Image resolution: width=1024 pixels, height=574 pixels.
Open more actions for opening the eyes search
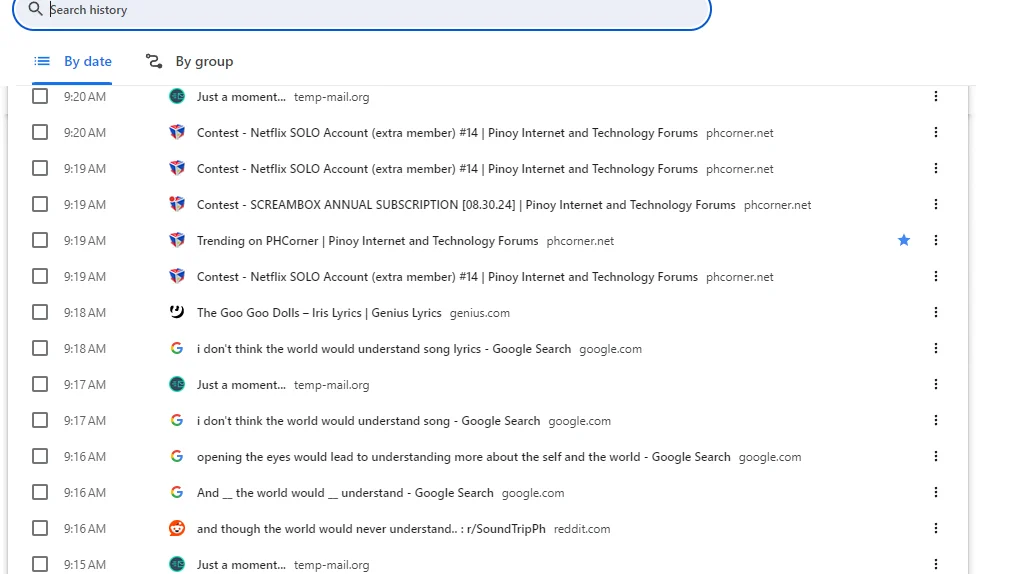click(x=936, y=456)
